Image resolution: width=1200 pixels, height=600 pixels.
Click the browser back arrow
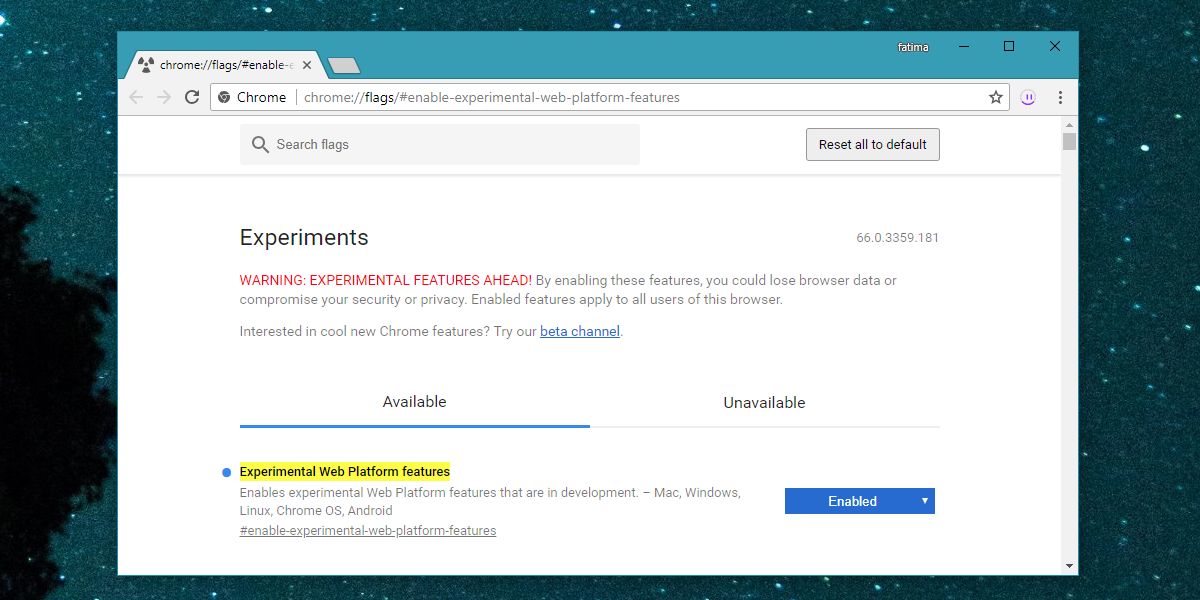tap(136, 97)
